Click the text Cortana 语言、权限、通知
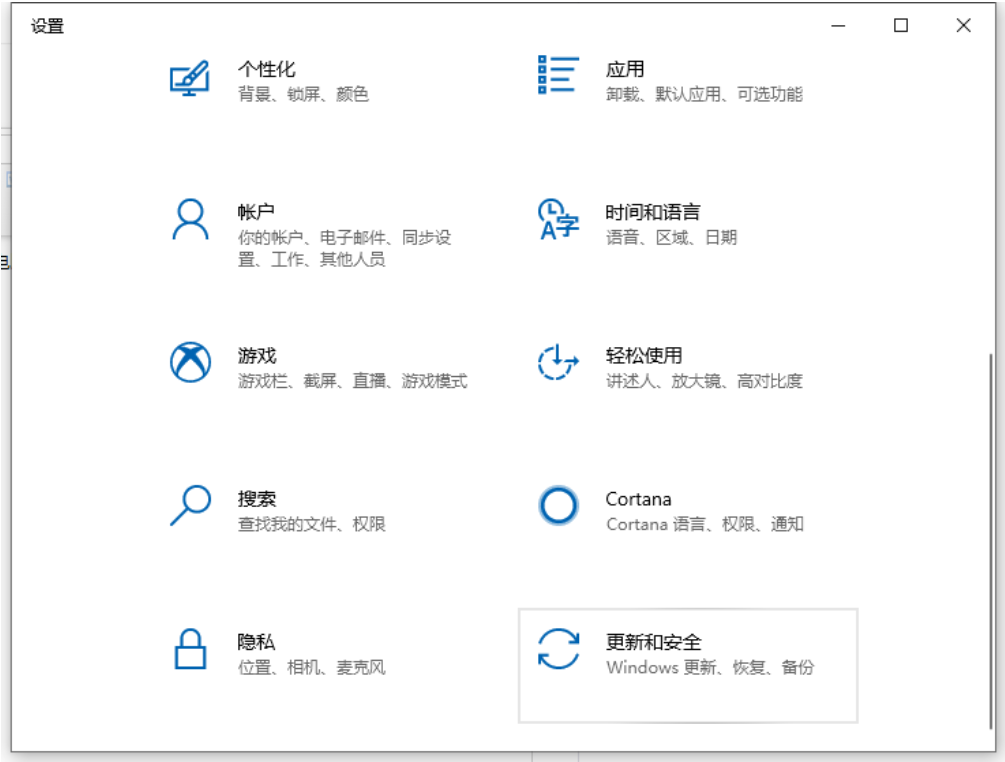Screen dimensions: 1005x762 704,524
